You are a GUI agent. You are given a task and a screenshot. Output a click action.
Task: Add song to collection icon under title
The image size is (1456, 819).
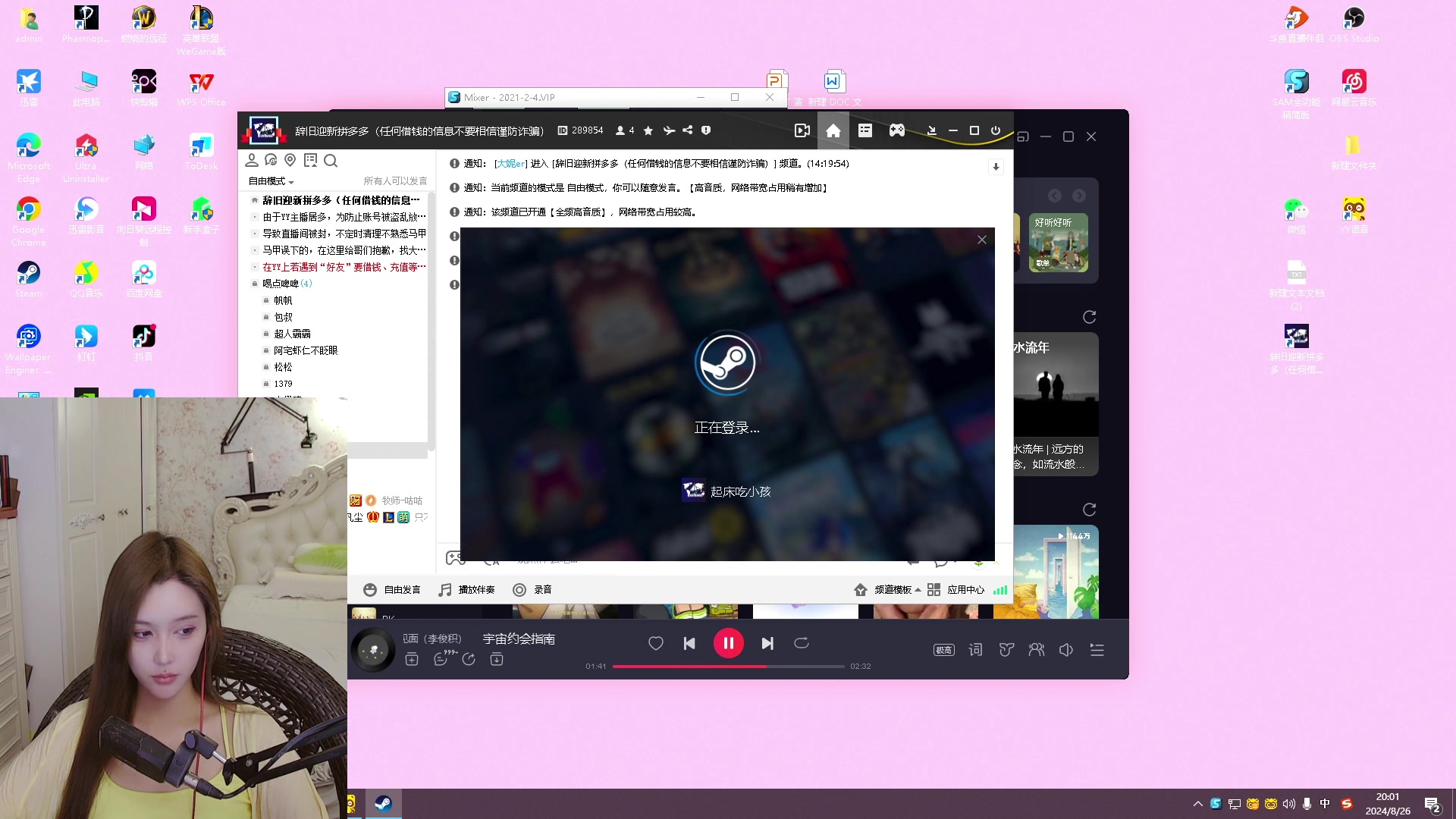pyautogui.click(x=412, y=660)
